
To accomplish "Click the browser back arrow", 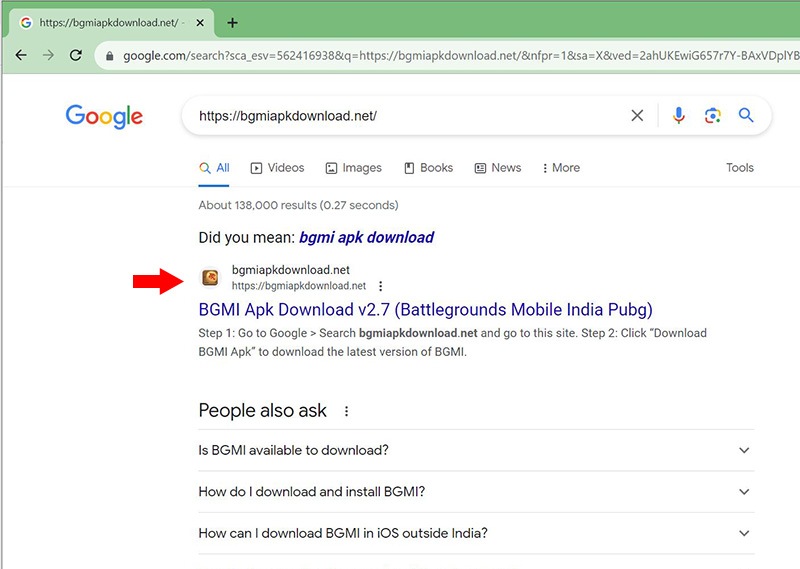I will point(21,55).
